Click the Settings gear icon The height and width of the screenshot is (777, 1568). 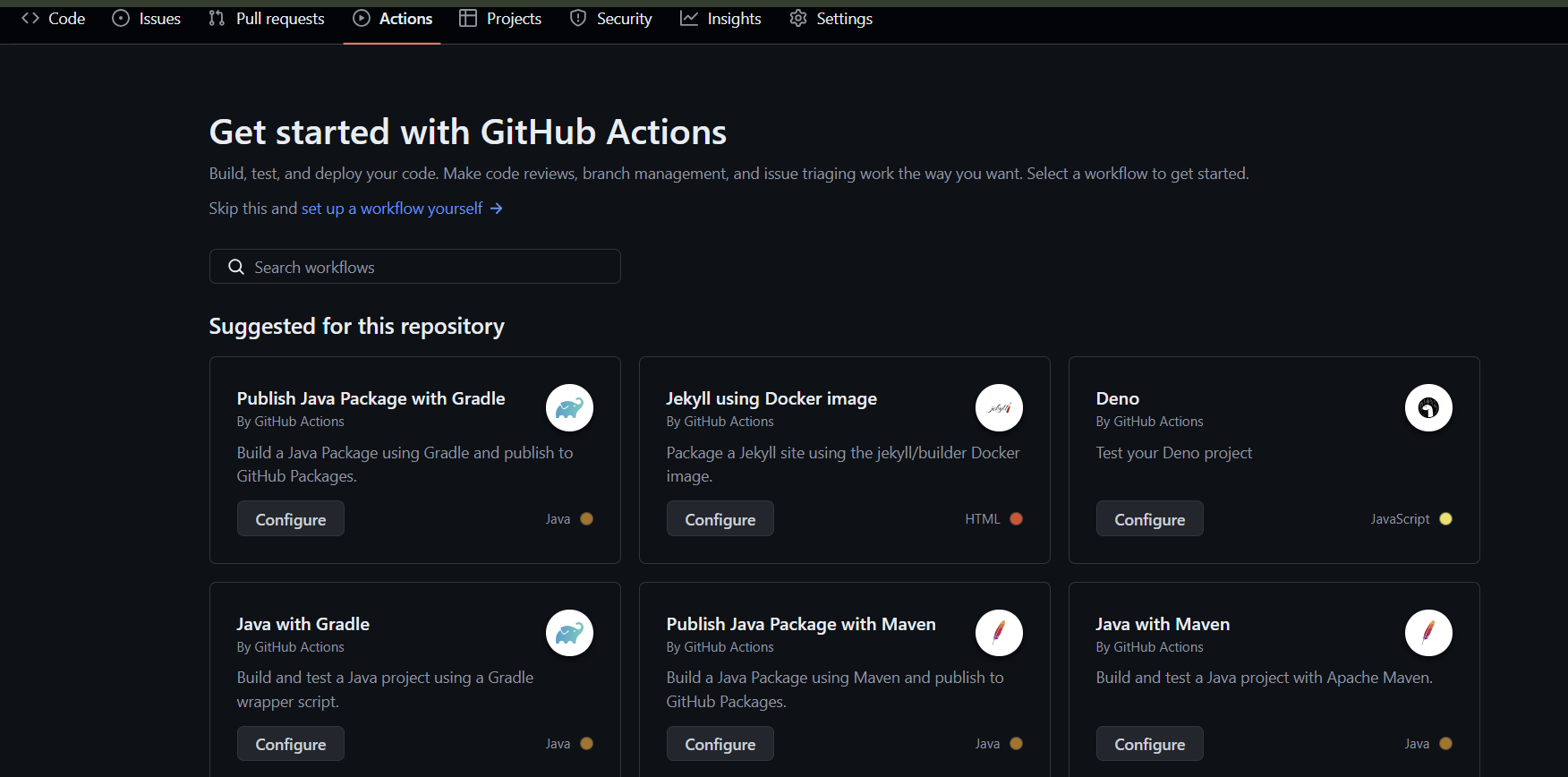point(798,18)
